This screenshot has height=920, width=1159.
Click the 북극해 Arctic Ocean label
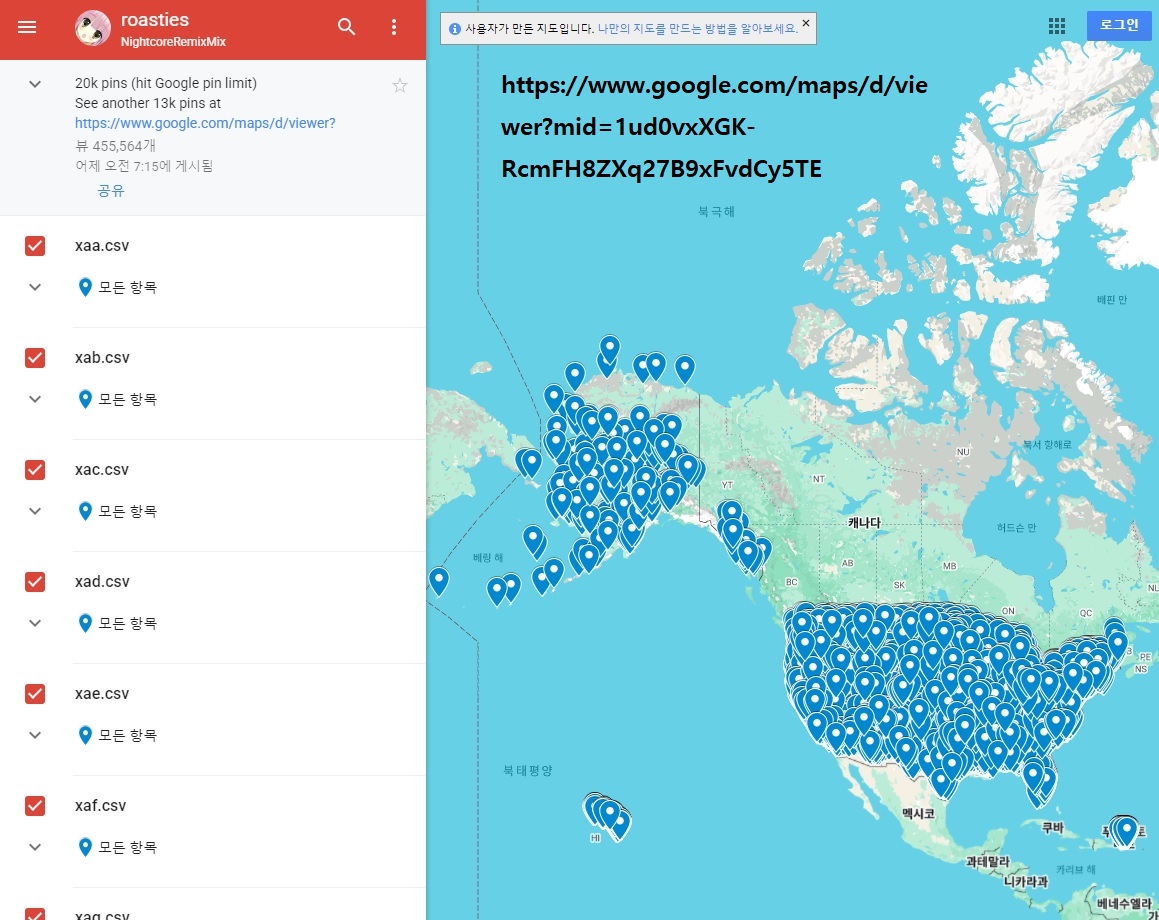716,212
